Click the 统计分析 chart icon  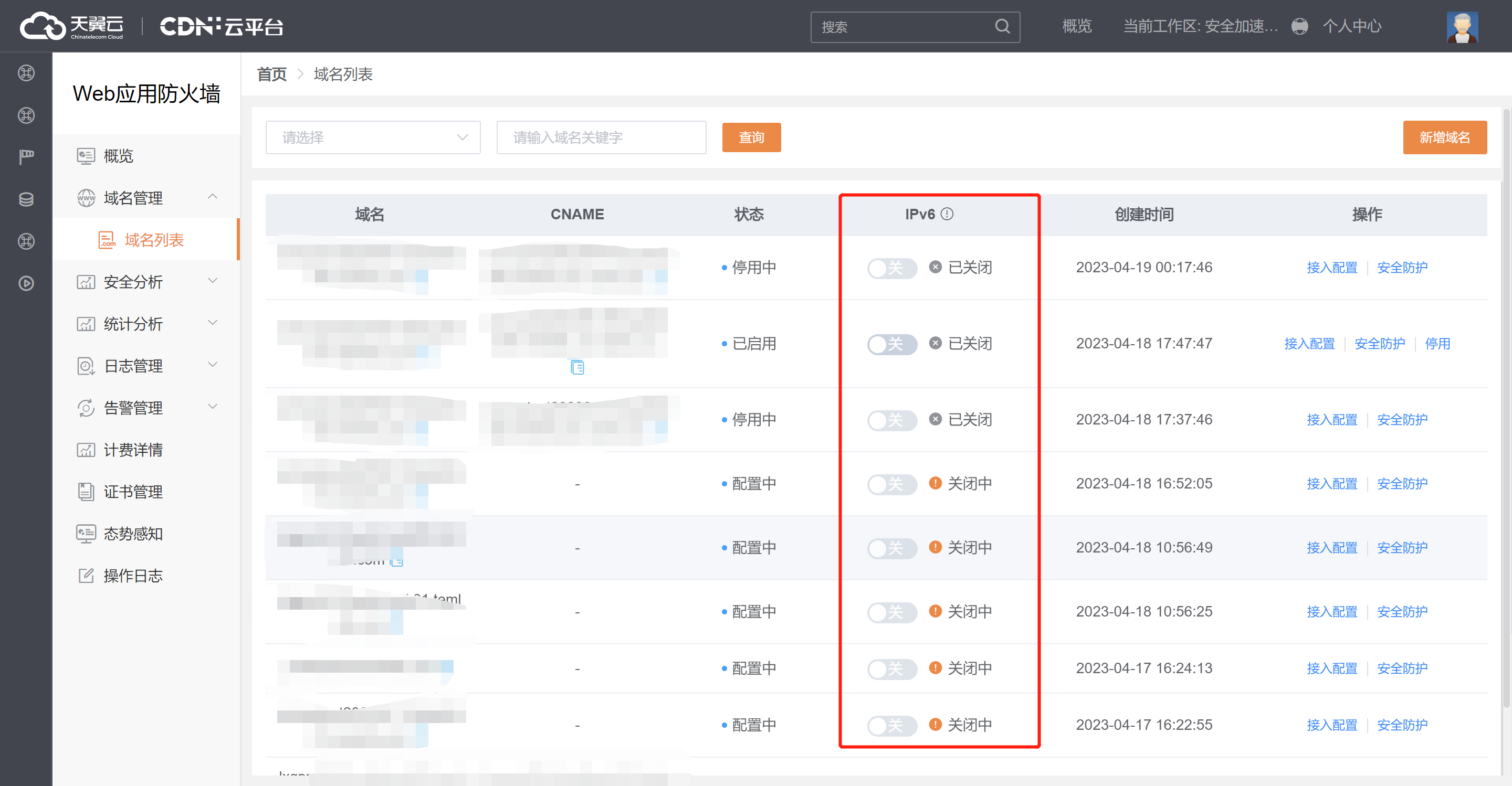point(86,324)
